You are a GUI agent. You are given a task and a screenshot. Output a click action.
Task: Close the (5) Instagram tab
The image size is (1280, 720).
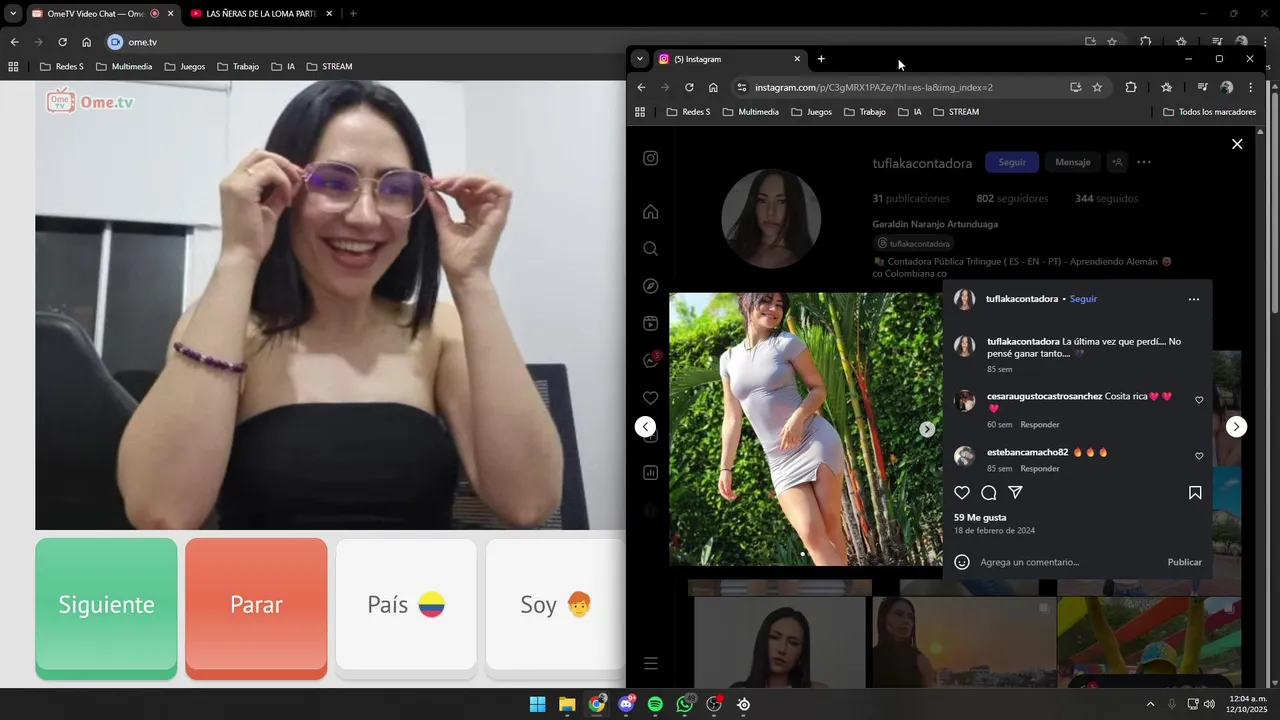[797, 59]
